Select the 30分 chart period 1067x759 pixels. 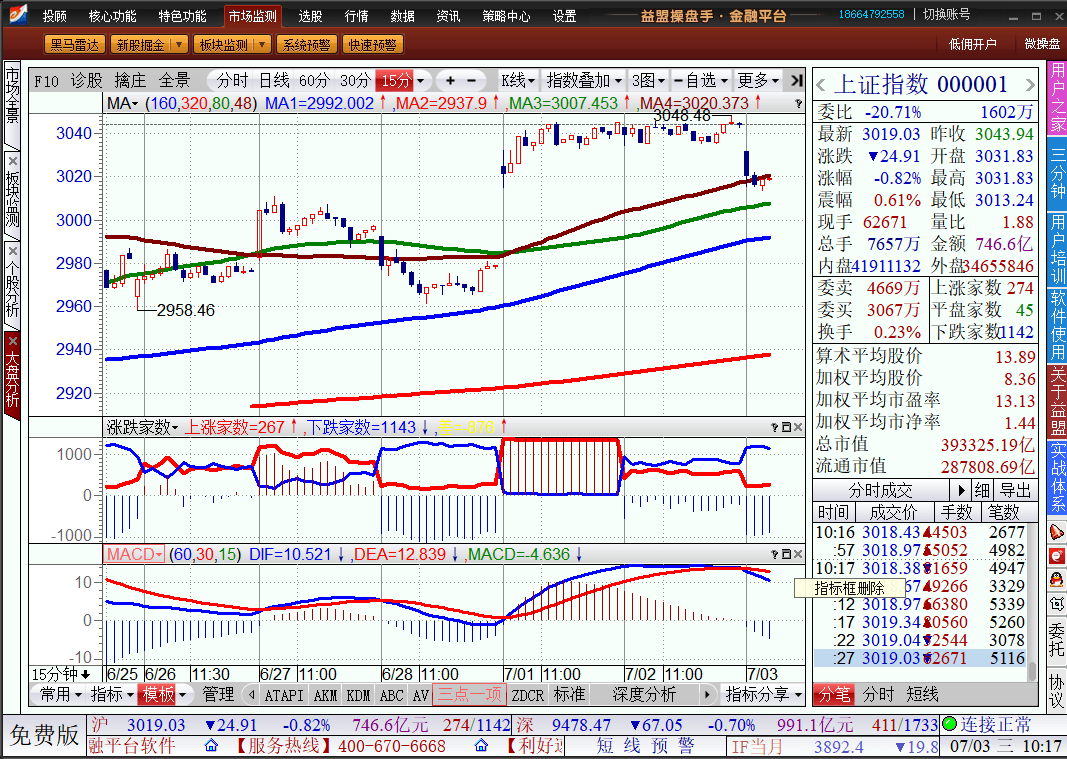[355, 81]
